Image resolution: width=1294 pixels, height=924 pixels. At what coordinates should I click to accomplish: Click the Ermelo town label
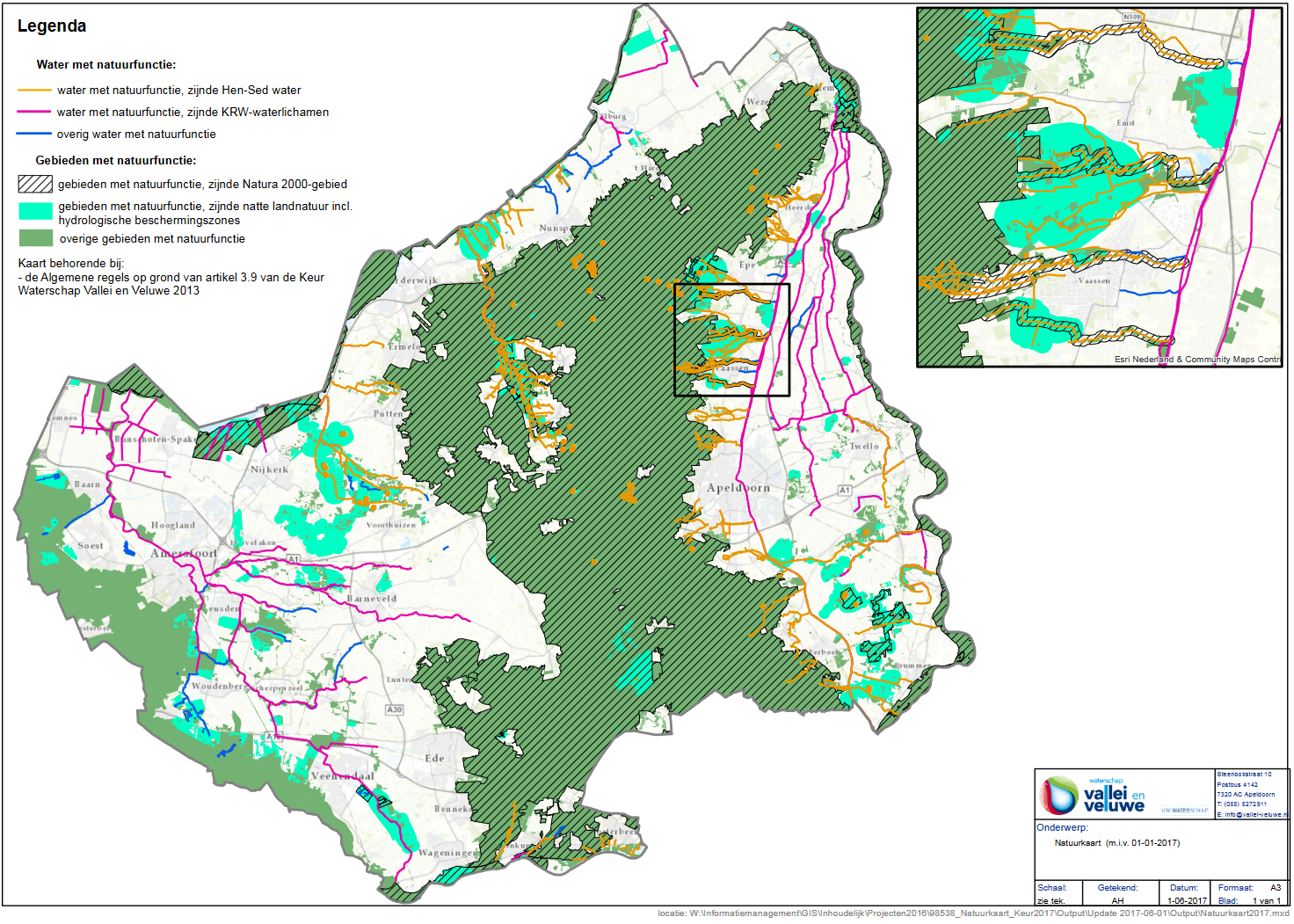click(x=404, y=346)
